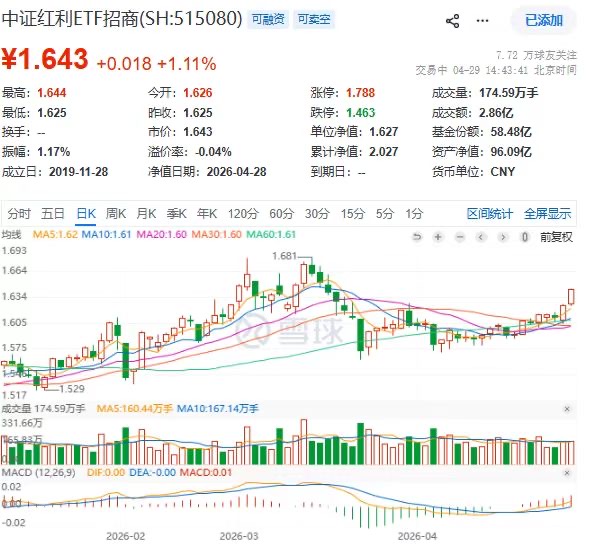Screen dimensions: 595x545
Task: Click the scroll-lock icon beside 前复权
Action: click(525, 237)
